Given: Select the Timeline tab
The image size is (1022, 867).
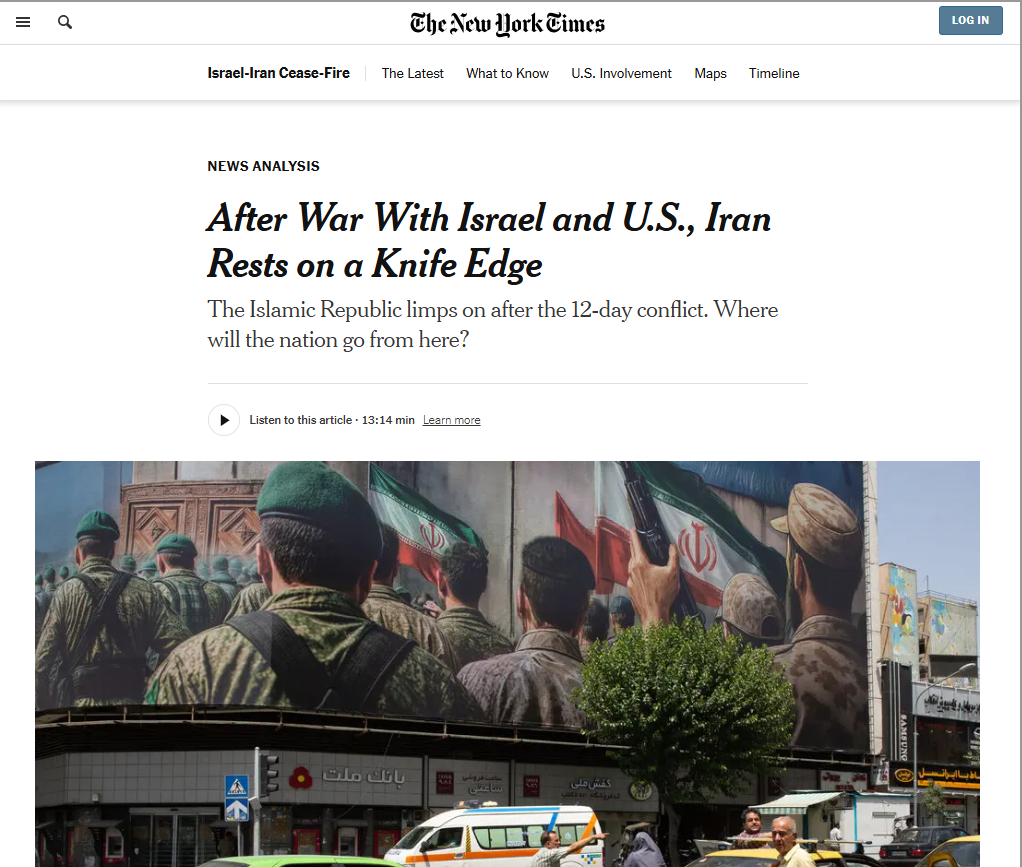Looking at the screenshot, I should click(x=774, y=74).
